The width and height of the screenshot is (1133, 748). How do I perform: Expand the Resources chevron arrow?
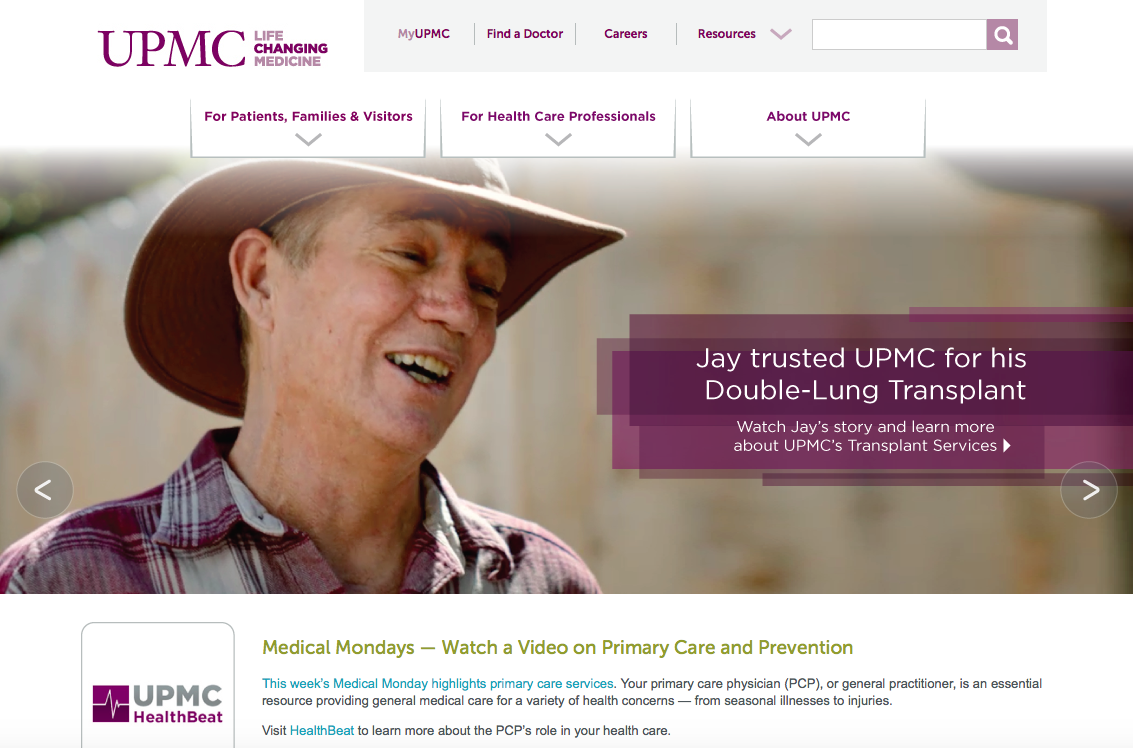[781, 34]
